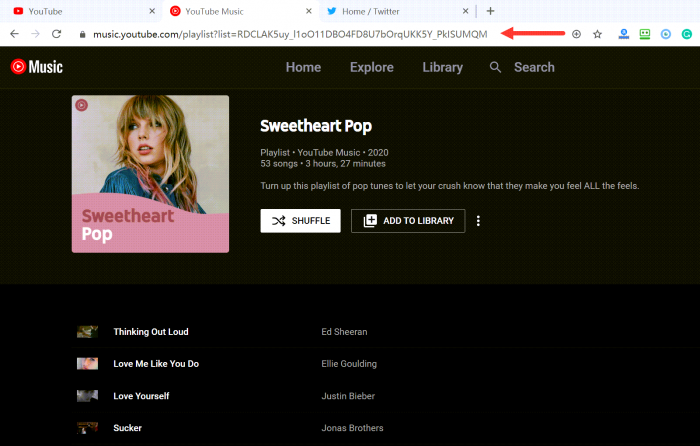Open the Explore section

click(x=371, y=67)
